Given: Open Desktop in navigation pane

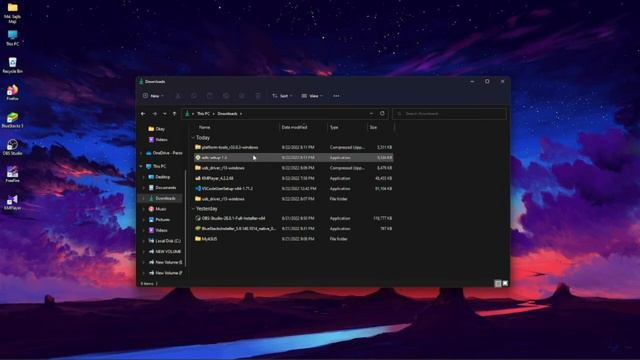Looking at the screenshot, I should [x=162, y=177].
